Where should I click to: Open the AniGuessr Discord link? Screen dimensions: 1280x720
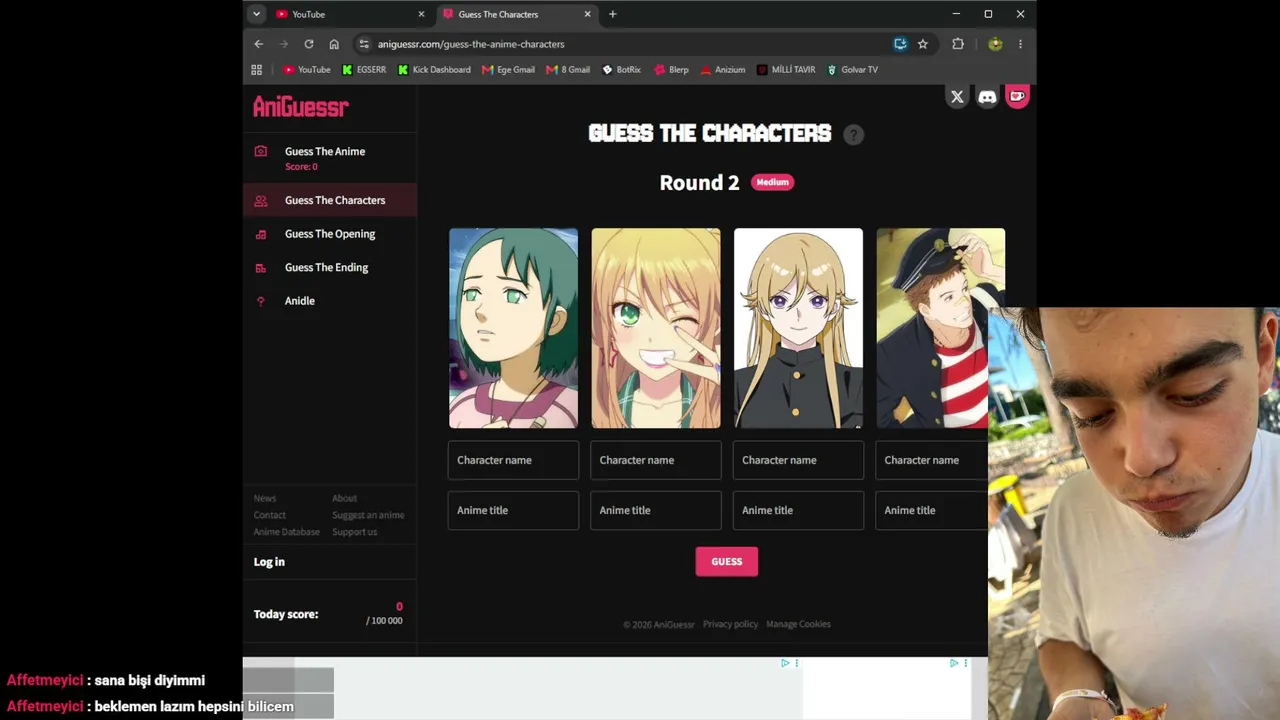(x=987, y=97)
